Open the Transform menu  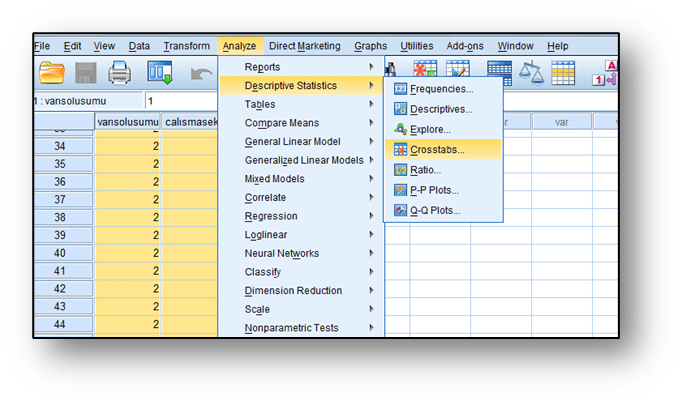pyautogui.click(x=186, y=46)
